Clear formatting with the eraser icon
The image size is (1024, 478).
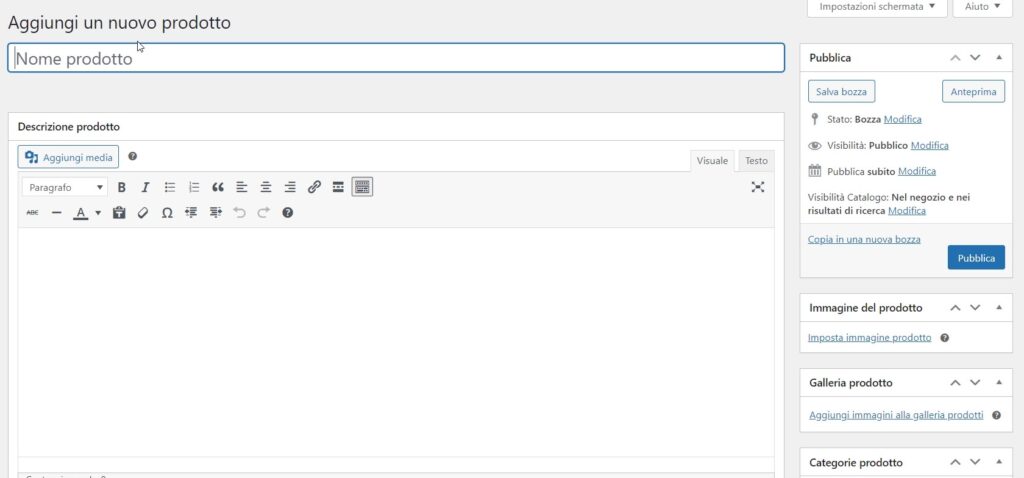click(x=143, y=213)
